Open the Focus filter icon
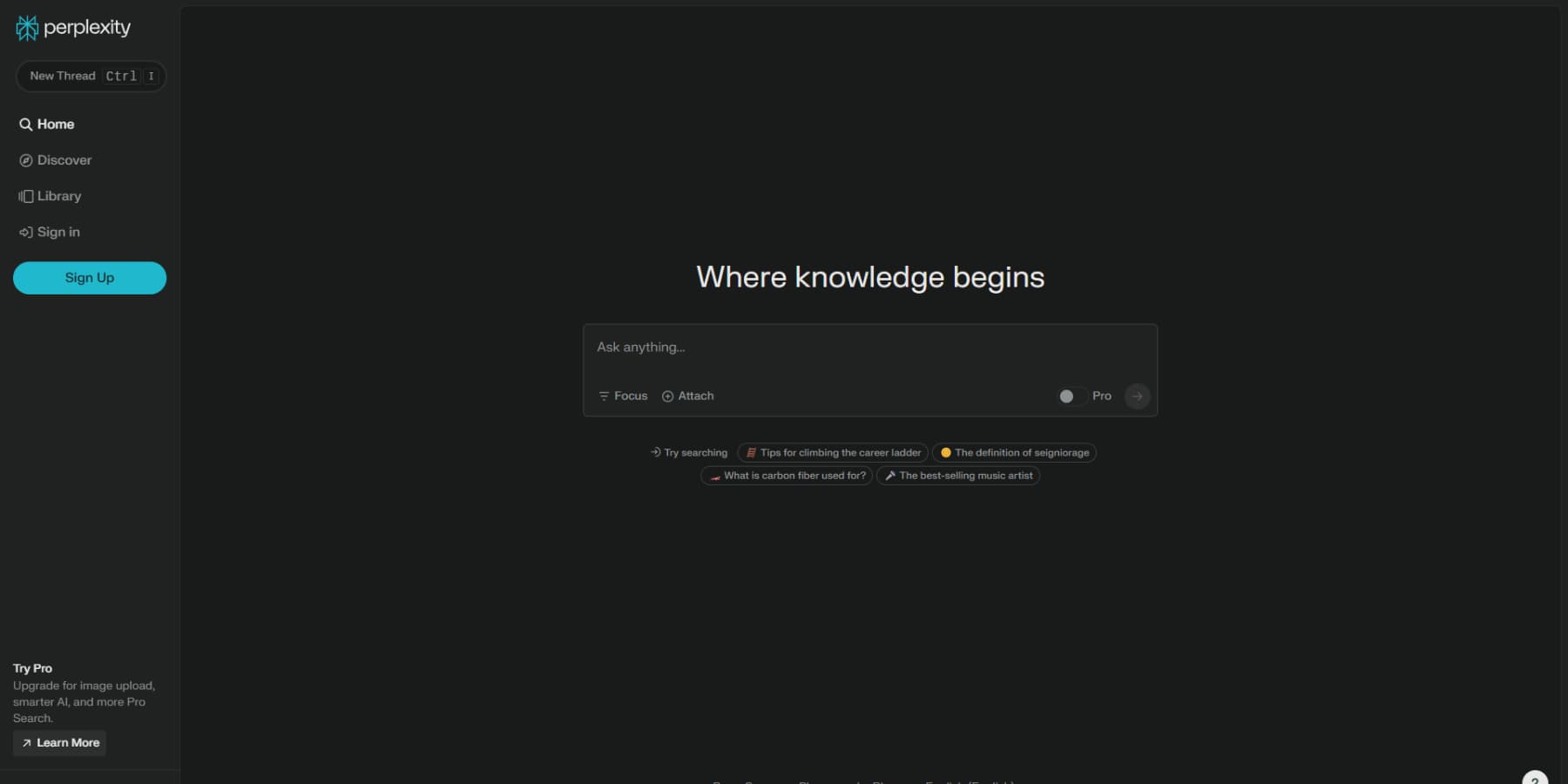The height and width of the screenshot is (784, 1568). pos(605,395)
